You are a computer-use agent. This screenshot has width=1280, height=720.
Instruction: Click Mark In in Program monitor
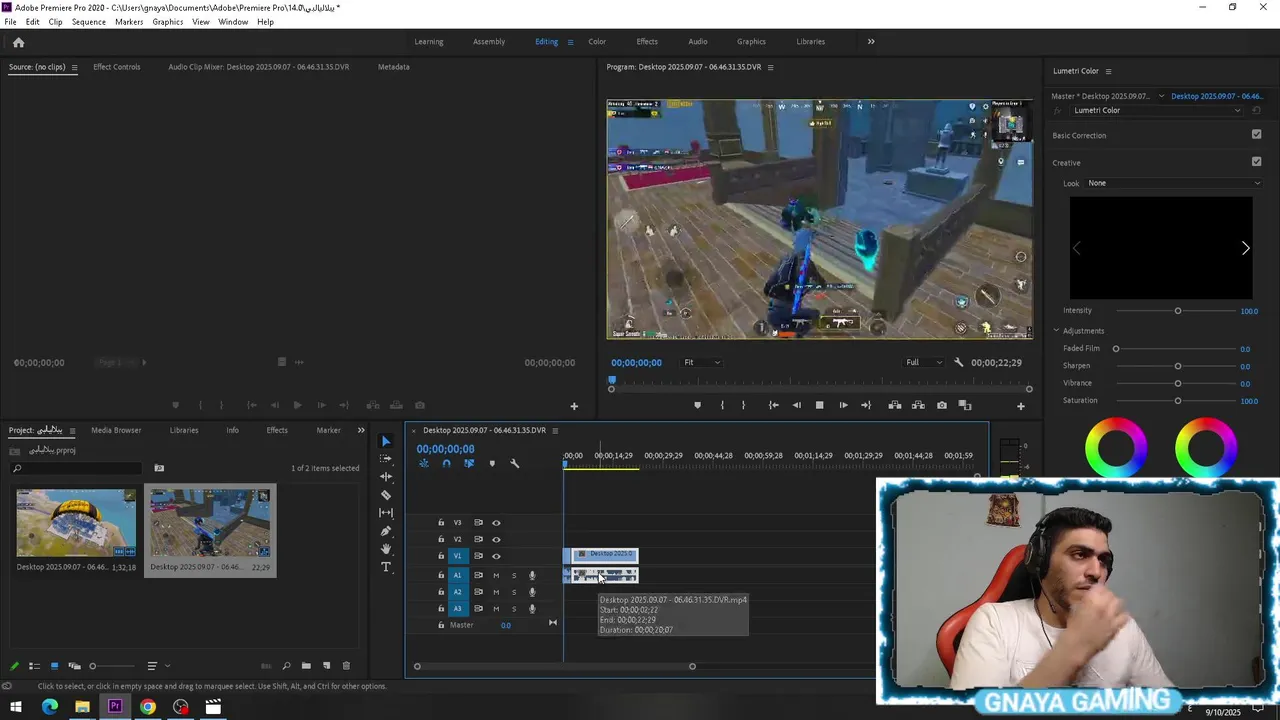[722, 405]
